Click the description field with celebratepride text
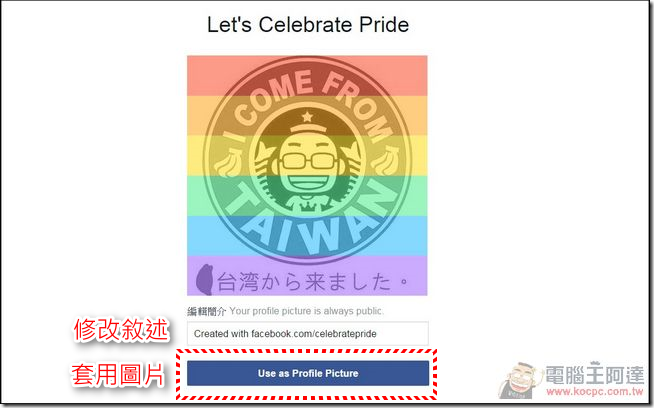The width and height of the screenshot is (654, 408). 308,334
